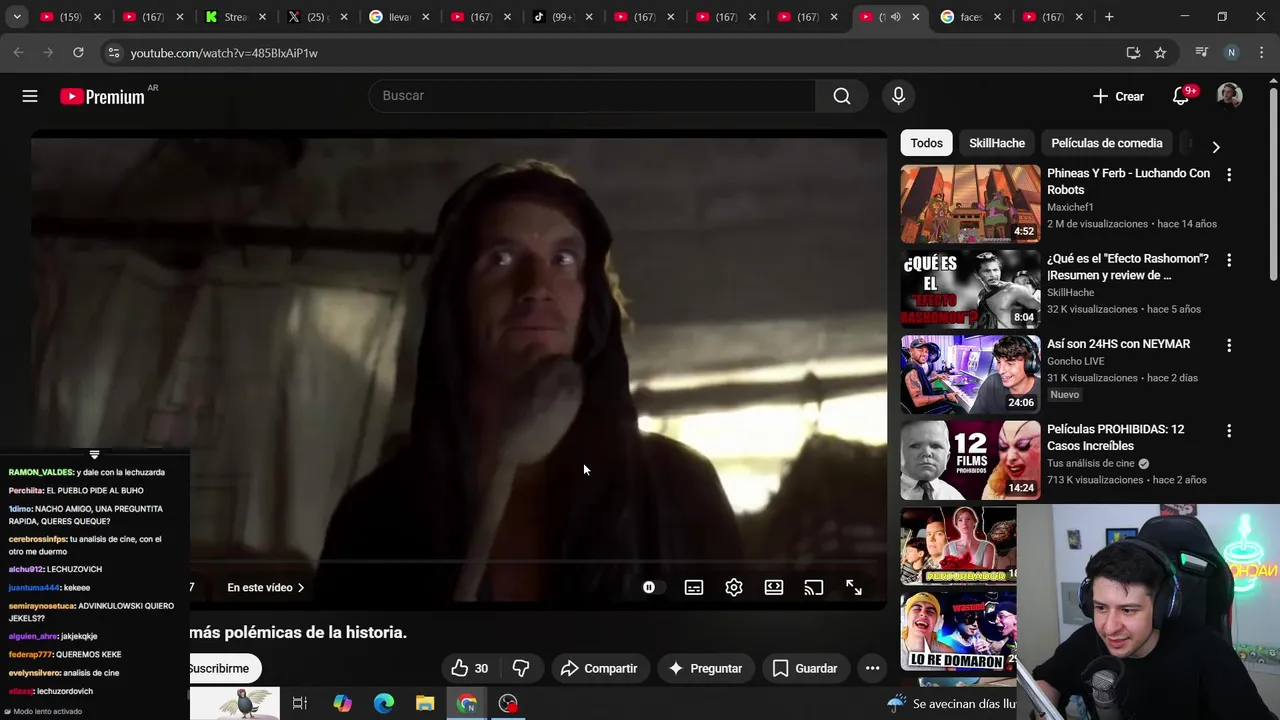This screenshot has height=720, width=1280.
Task: Open Microsoft Edge from taskbar
Action: point(384,703)
